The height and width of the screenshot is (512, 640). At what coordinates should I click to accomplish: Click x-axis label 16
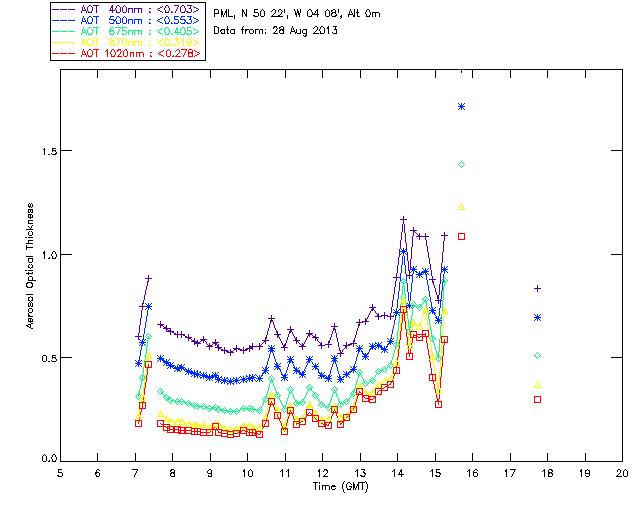coord(472,473)
